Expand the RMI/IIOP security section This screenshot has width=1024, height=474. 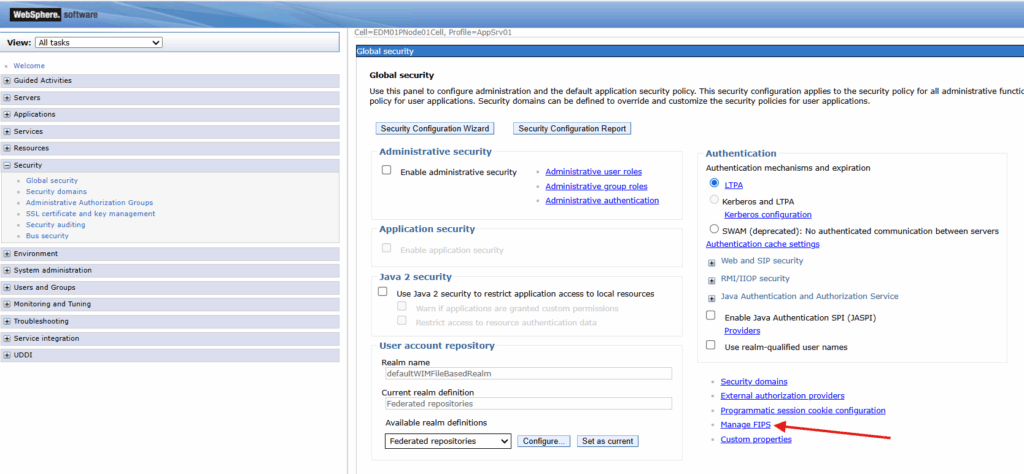click(711, 279)
